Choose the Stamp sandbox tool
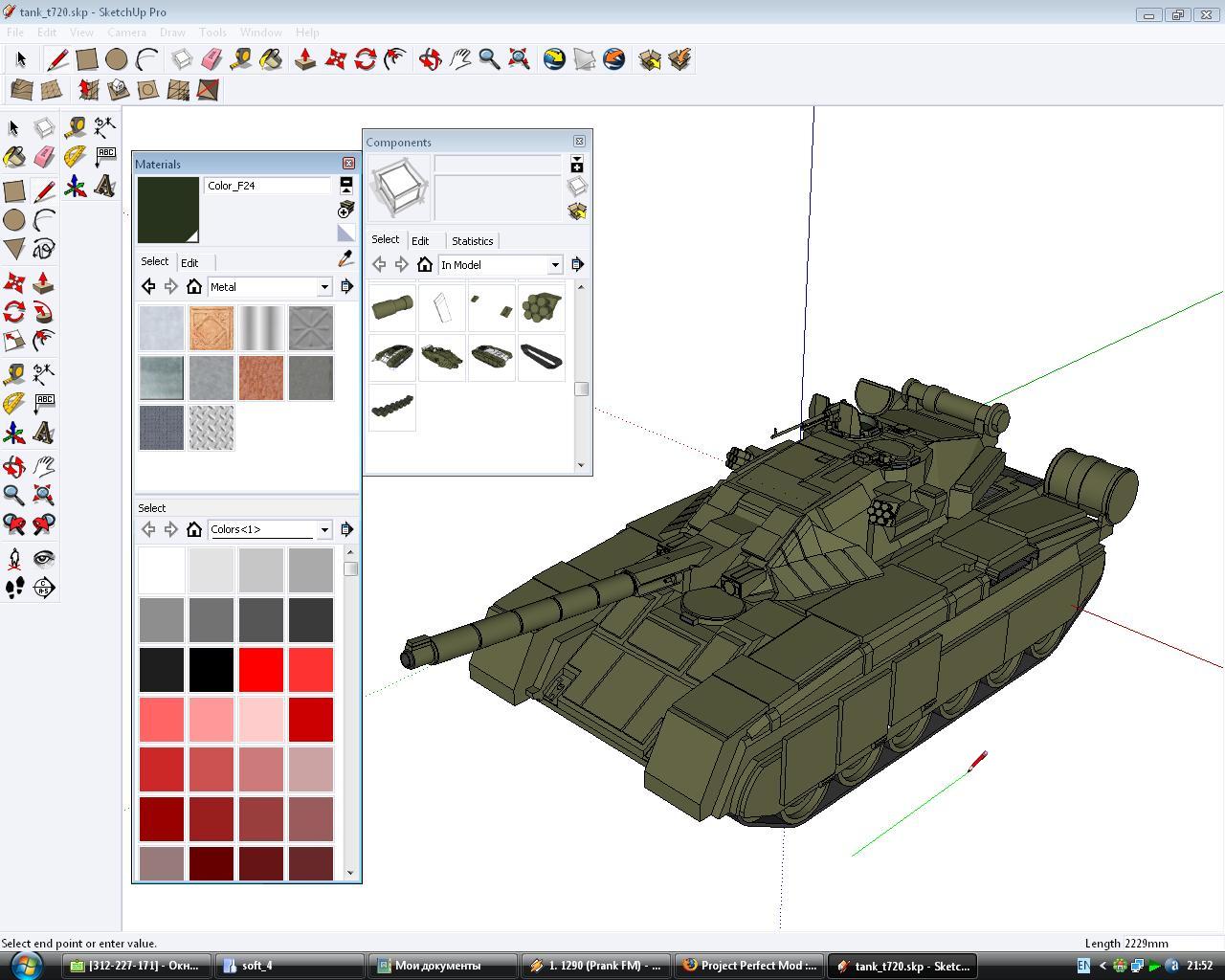 118,90
